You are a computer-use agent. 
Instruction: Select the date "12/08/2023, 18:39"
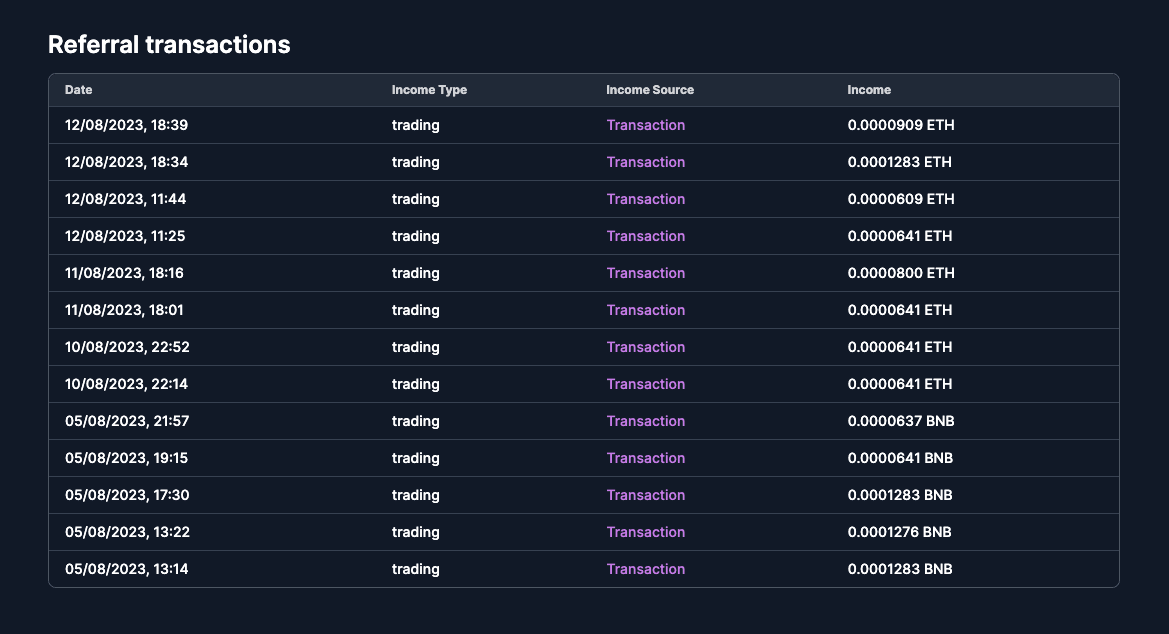click(127, 125)
